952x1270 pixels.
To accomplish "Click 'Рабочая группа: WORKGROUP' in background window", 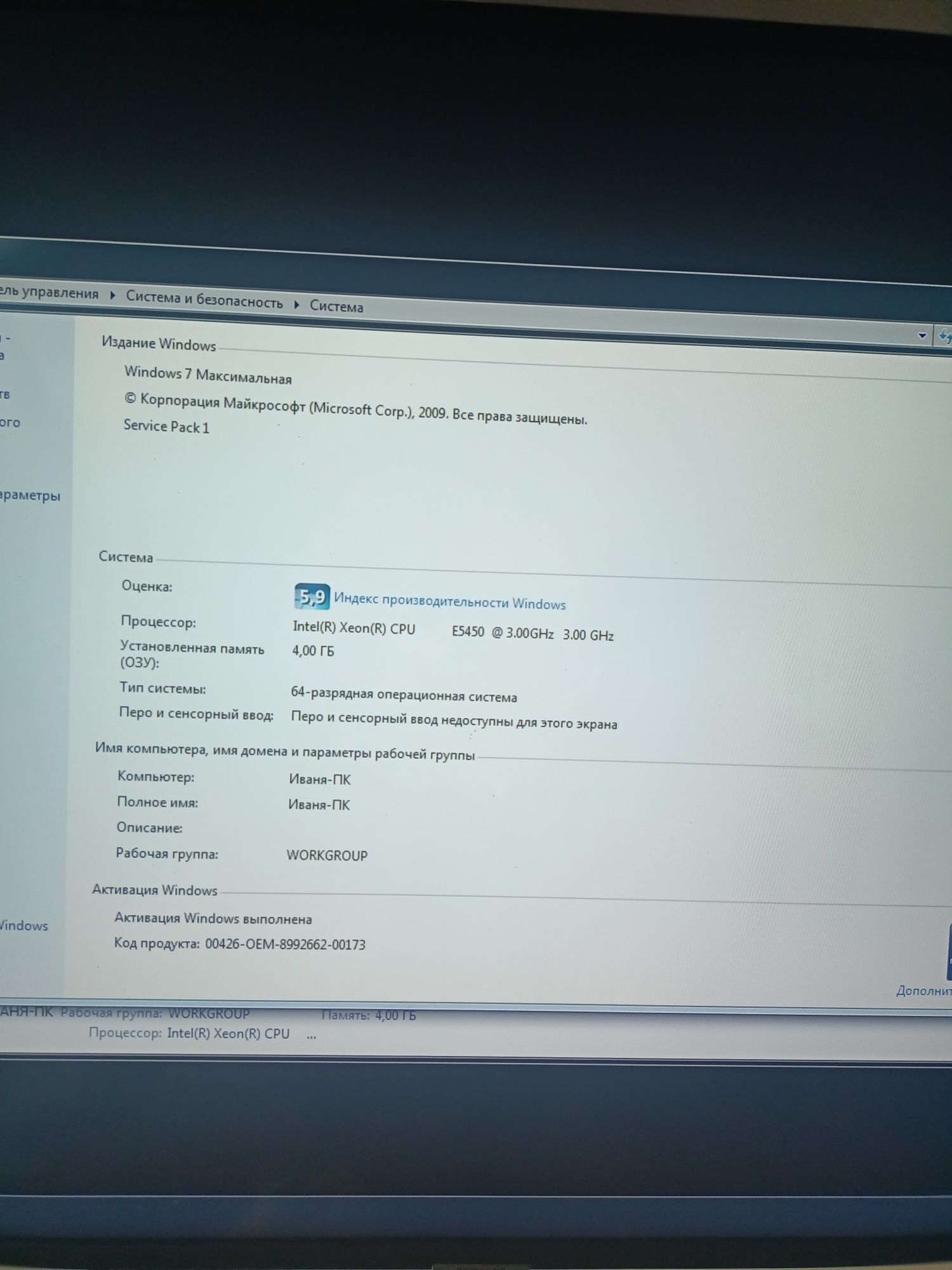I will [x=155, y=1013].
